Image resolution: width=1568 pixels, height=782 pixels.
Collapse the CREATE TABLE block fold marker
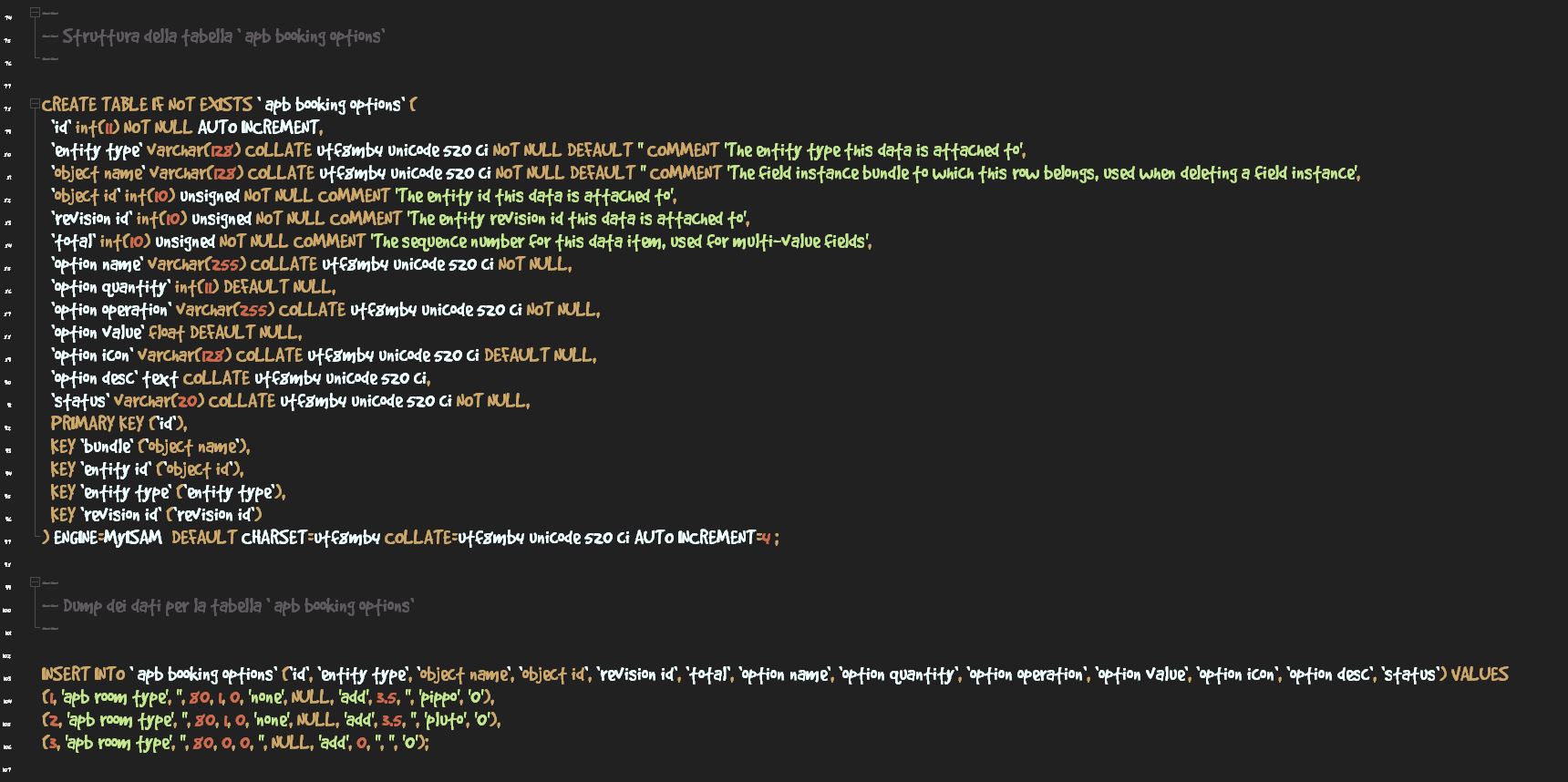pyautogui.click(x=35, y=104)
